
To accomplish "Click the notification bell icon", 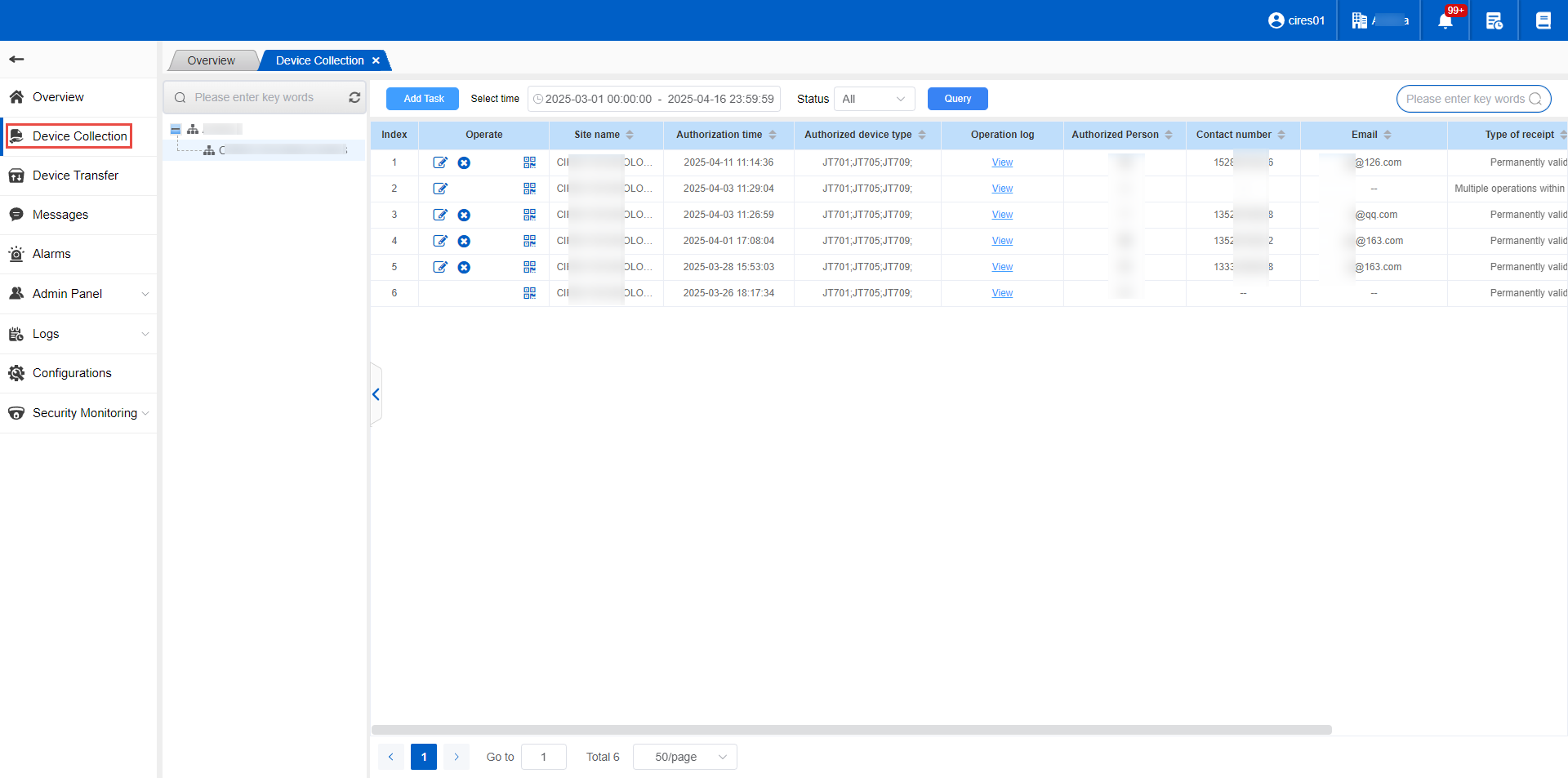I will pyautogui.click(x=1445, y=20).
